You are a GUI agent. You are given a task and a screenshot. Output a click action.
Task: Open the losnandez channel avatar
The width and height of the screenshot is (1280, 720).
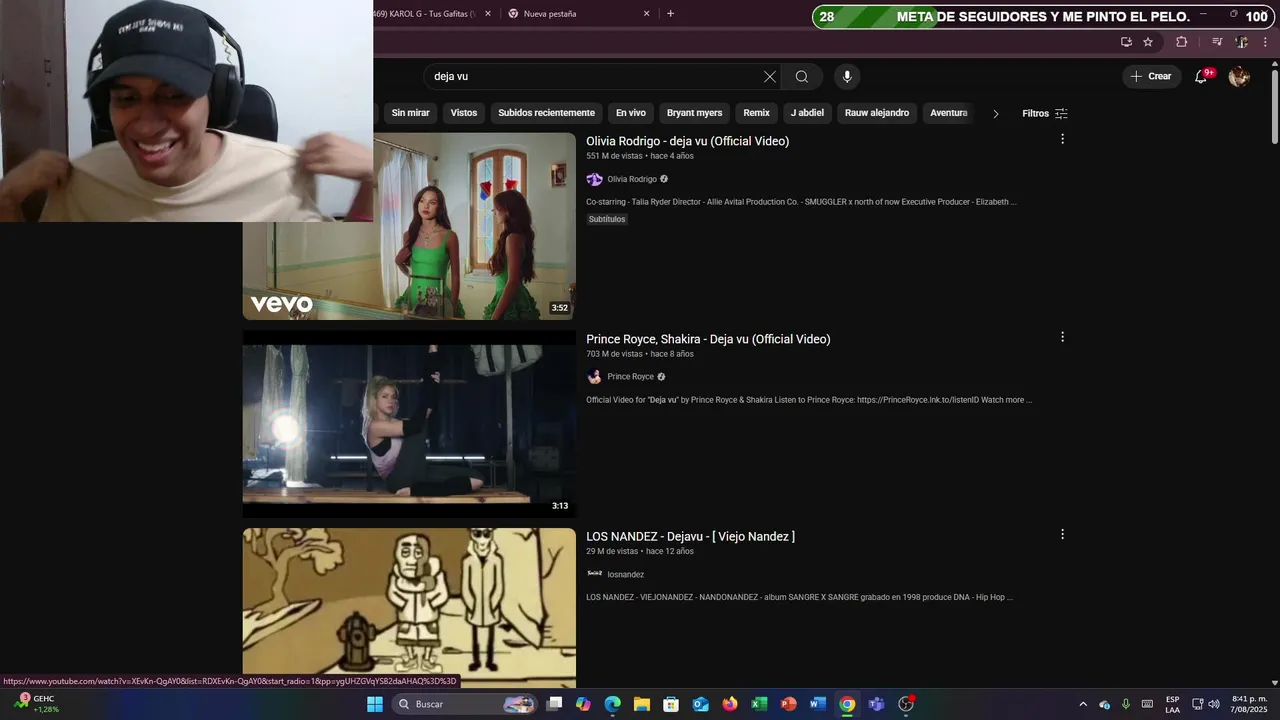coord(594,574)
